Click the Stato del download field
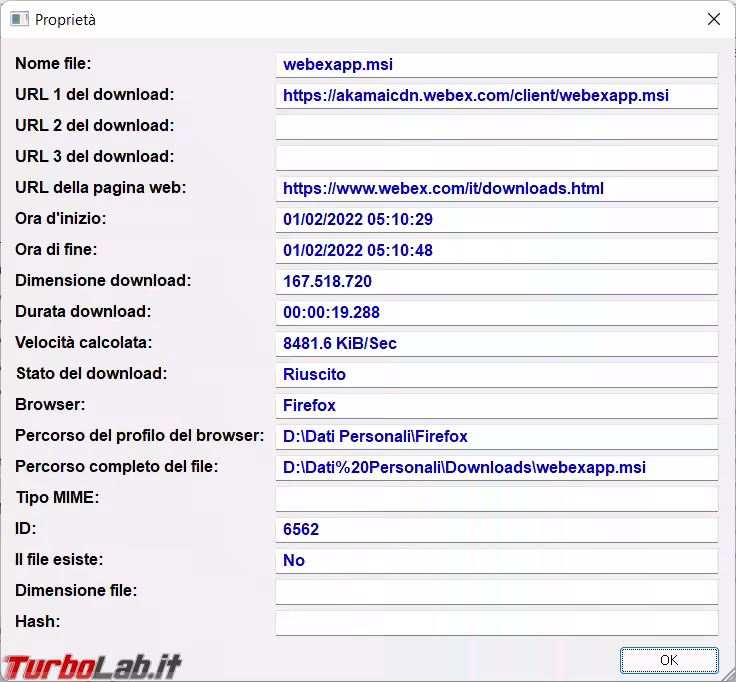Viewport: 736px width, 682px height. (496, 375)
